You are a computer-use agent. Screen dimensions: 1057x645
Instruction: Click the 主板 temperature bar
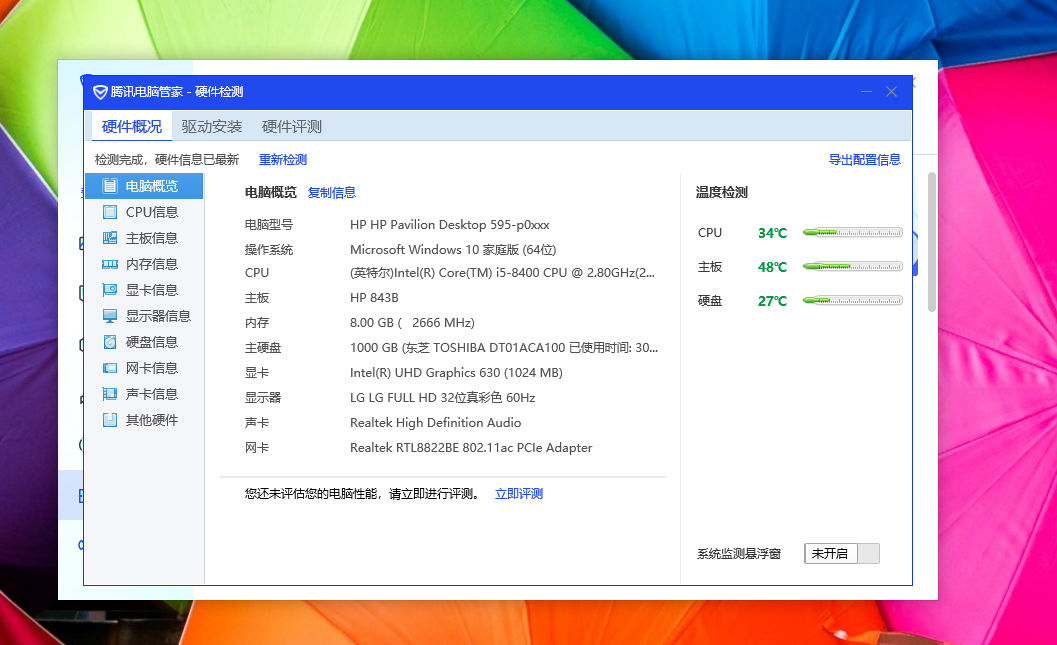click(x=852, y=267)
